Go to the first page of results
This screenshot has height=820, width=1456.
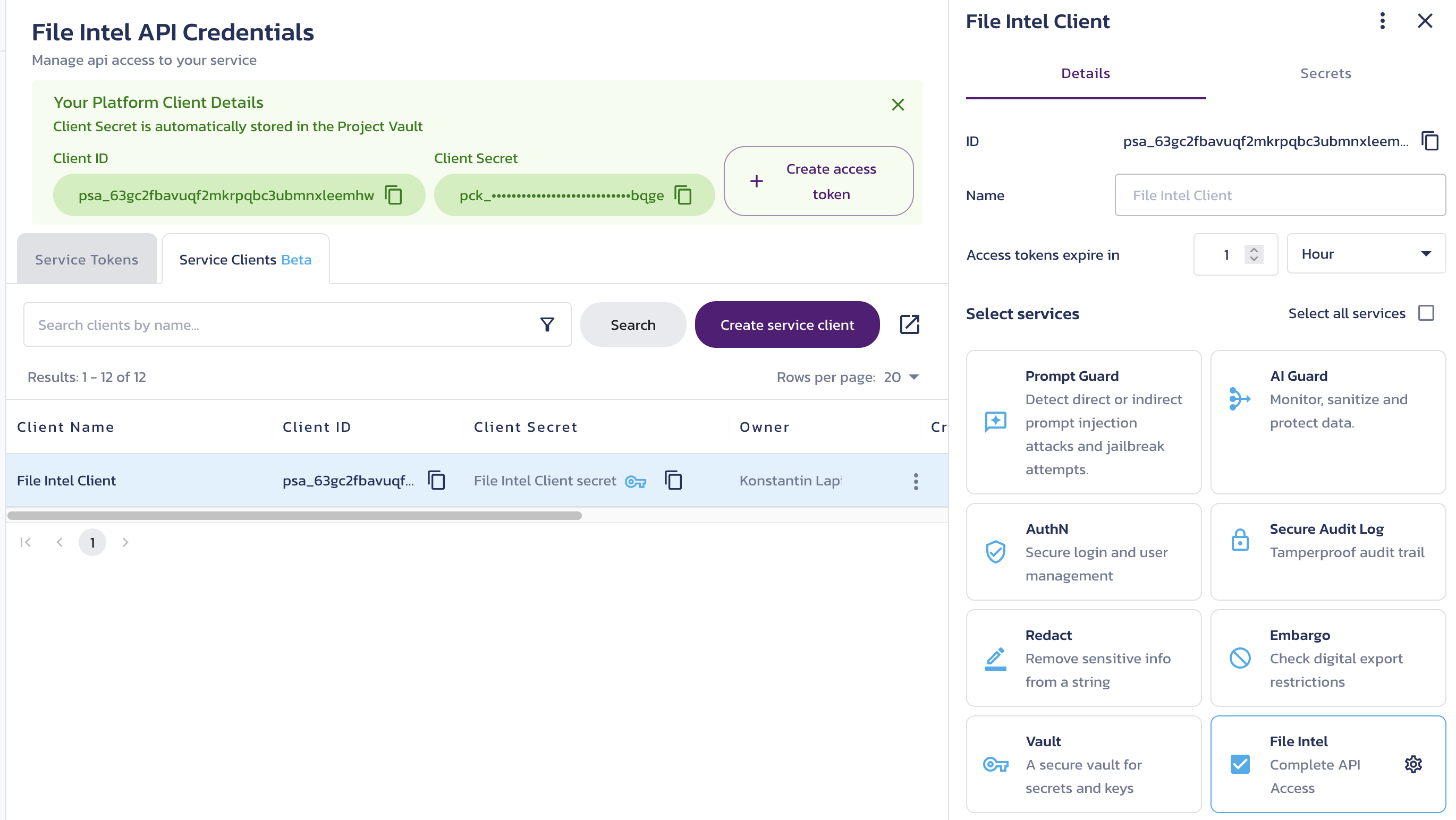click(x=26, y=543)
